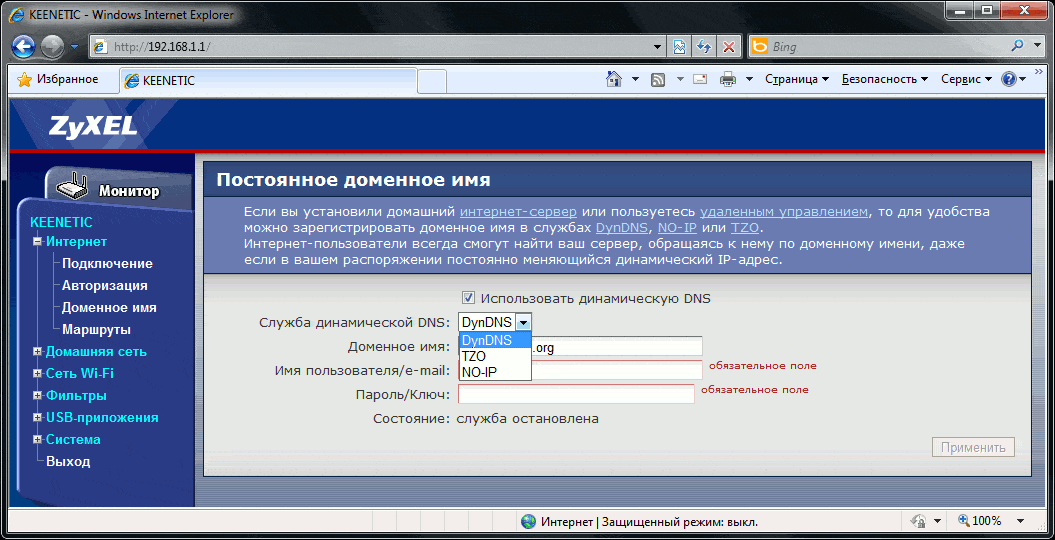
Task: Click the Применить button
Action: (x=972, y=447)
